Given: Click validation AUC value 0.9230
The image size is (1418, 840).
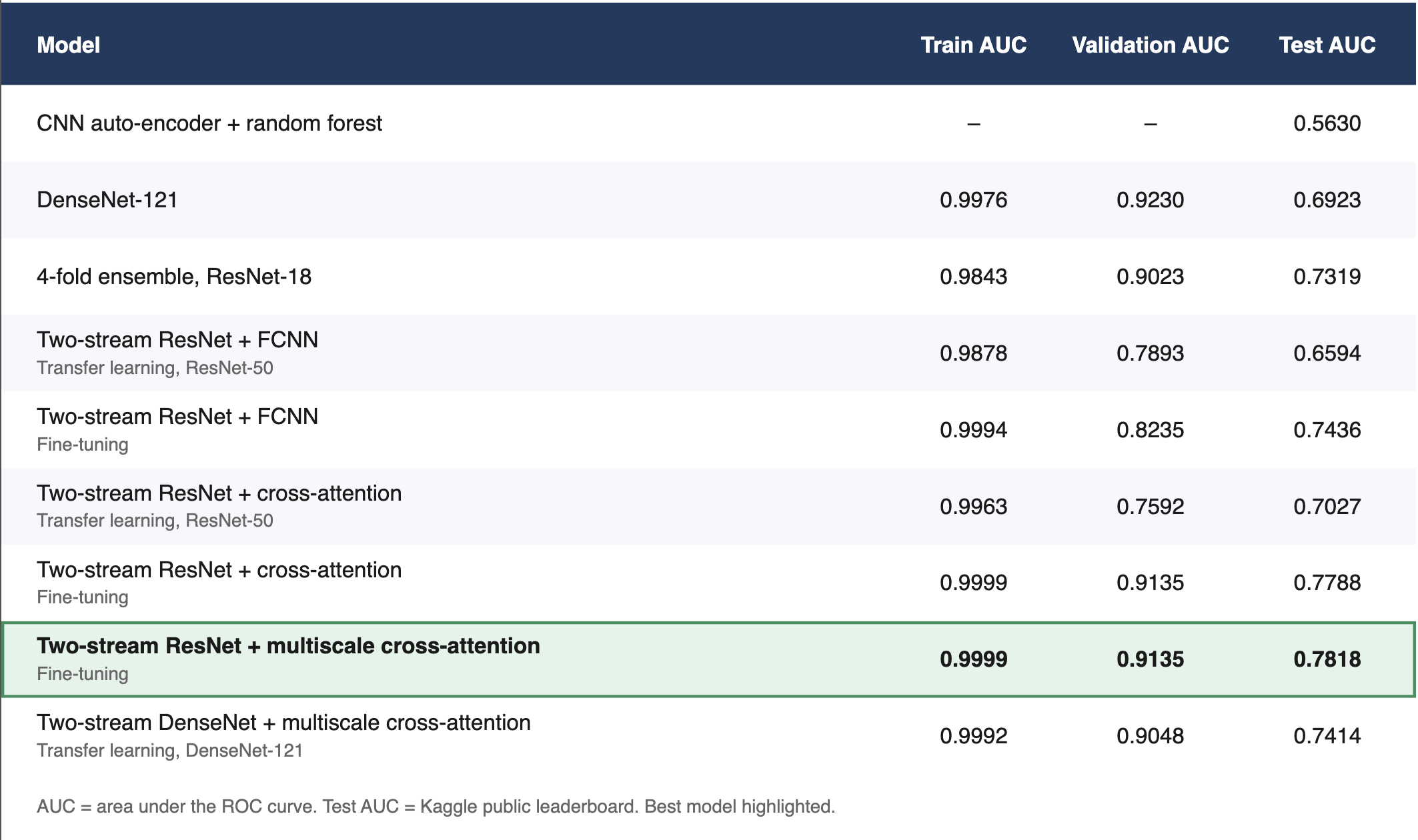Looking at the screenshot, I should pyautogui.click(x=1150, y=200).
